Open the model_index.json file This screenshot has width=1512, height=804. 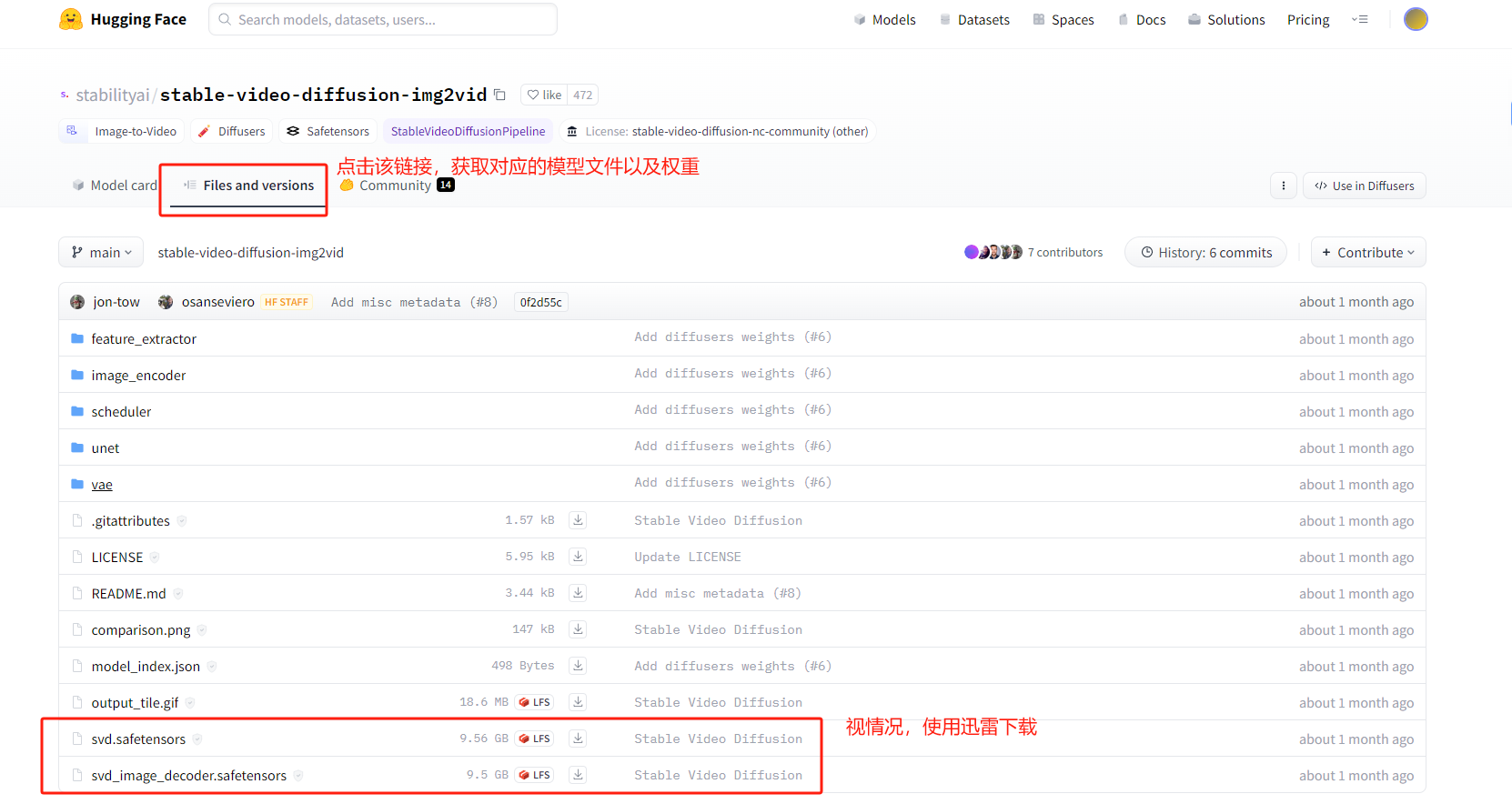[146, 666]
